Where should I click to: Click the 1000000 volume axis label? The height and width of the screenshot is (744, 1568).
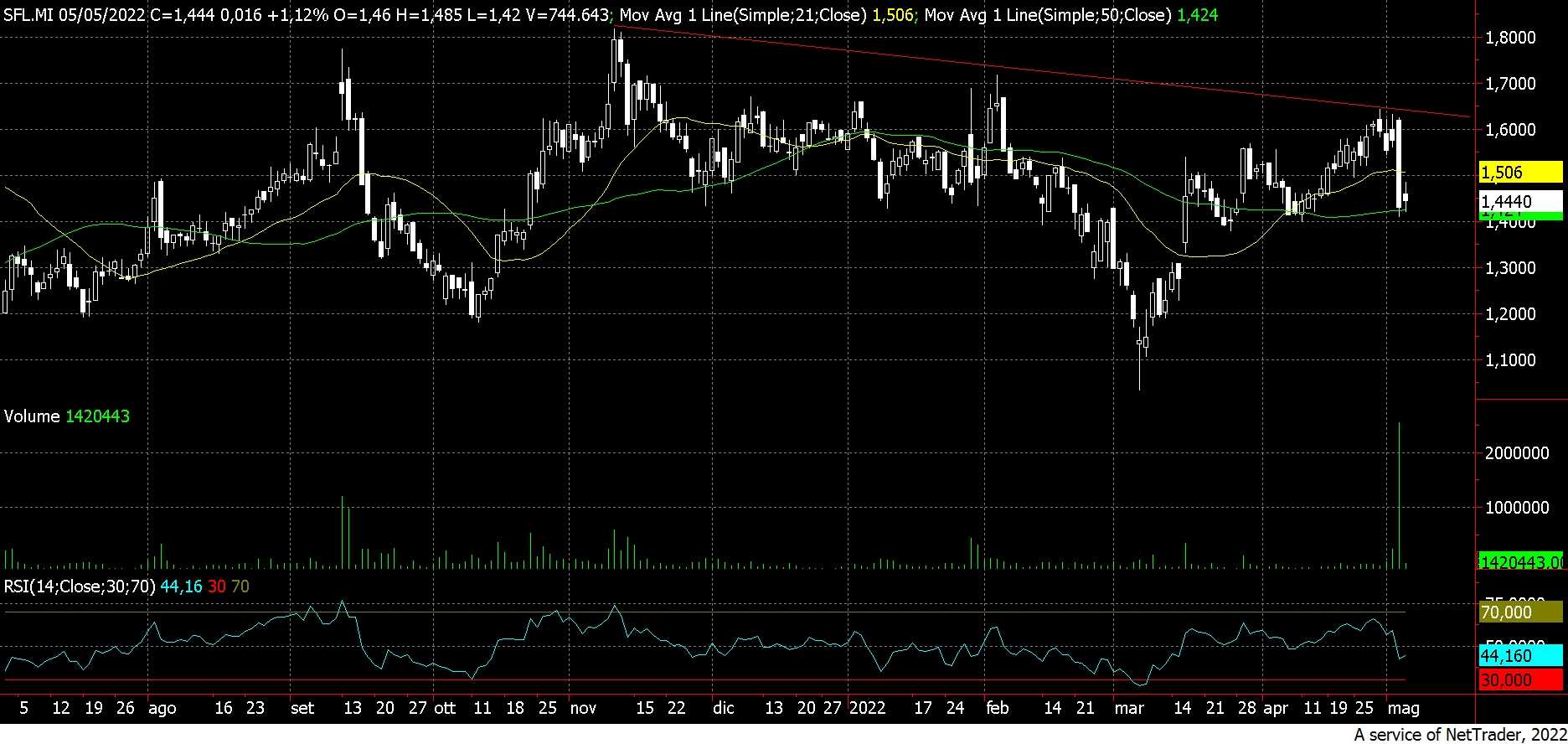(x=1516, y=508)
